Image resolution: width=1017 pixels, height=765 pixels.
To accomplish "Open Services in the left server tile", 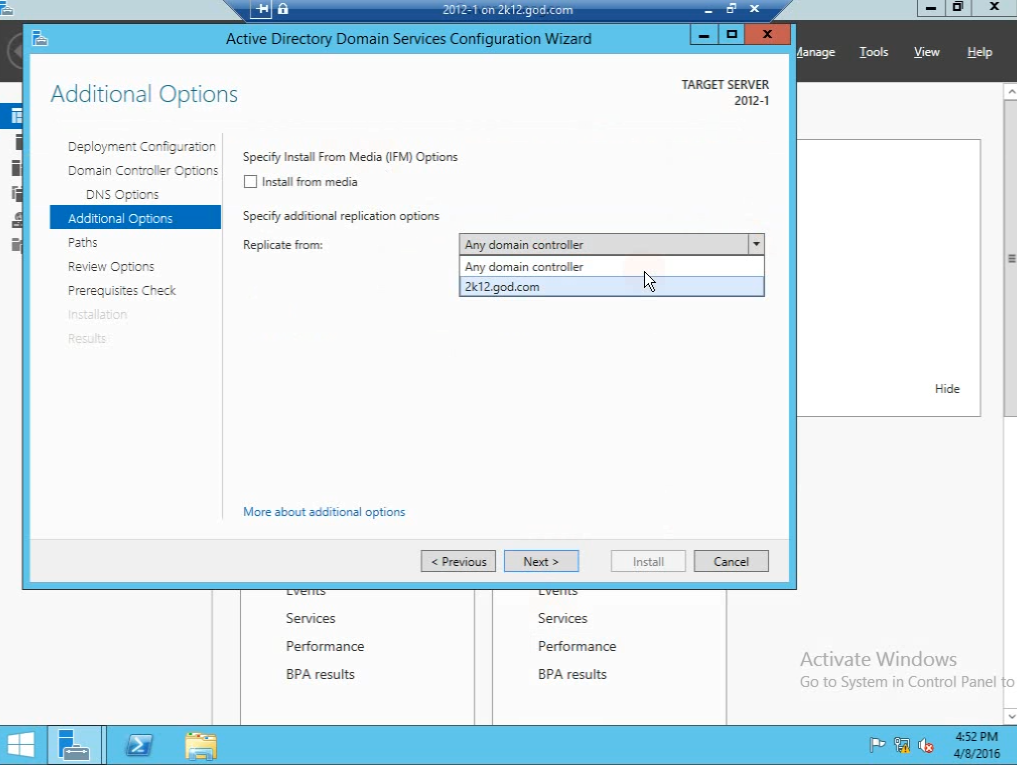I will pos(311,618).
